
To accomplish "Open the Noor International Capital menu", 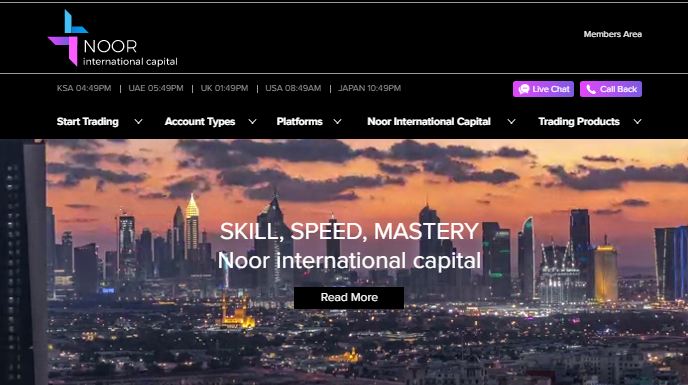I will (x=429, y=122).
